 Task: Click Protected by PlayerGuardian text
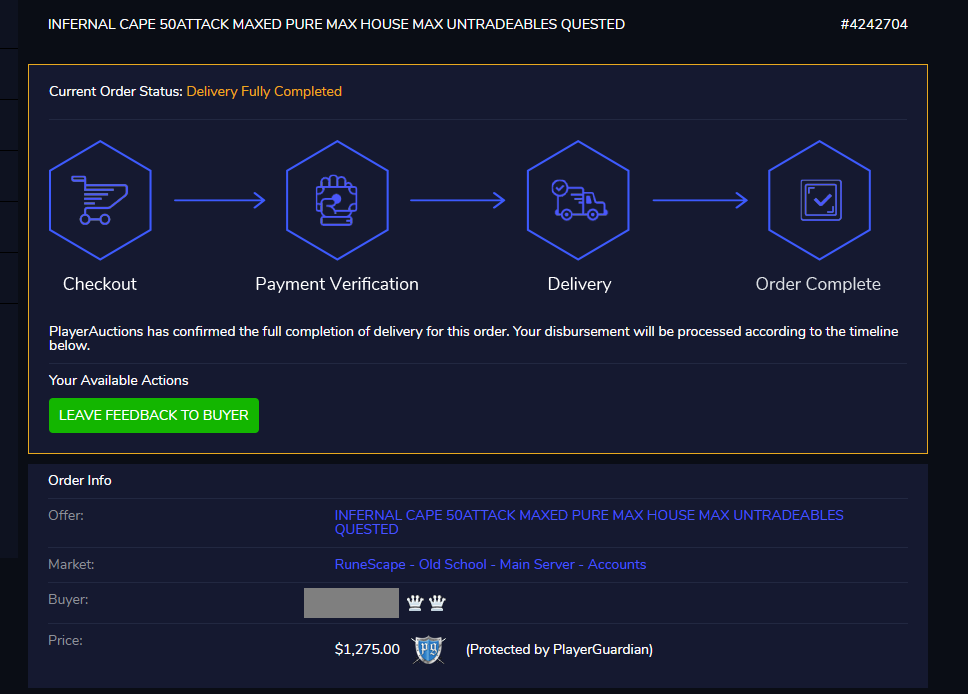[559, 650]
